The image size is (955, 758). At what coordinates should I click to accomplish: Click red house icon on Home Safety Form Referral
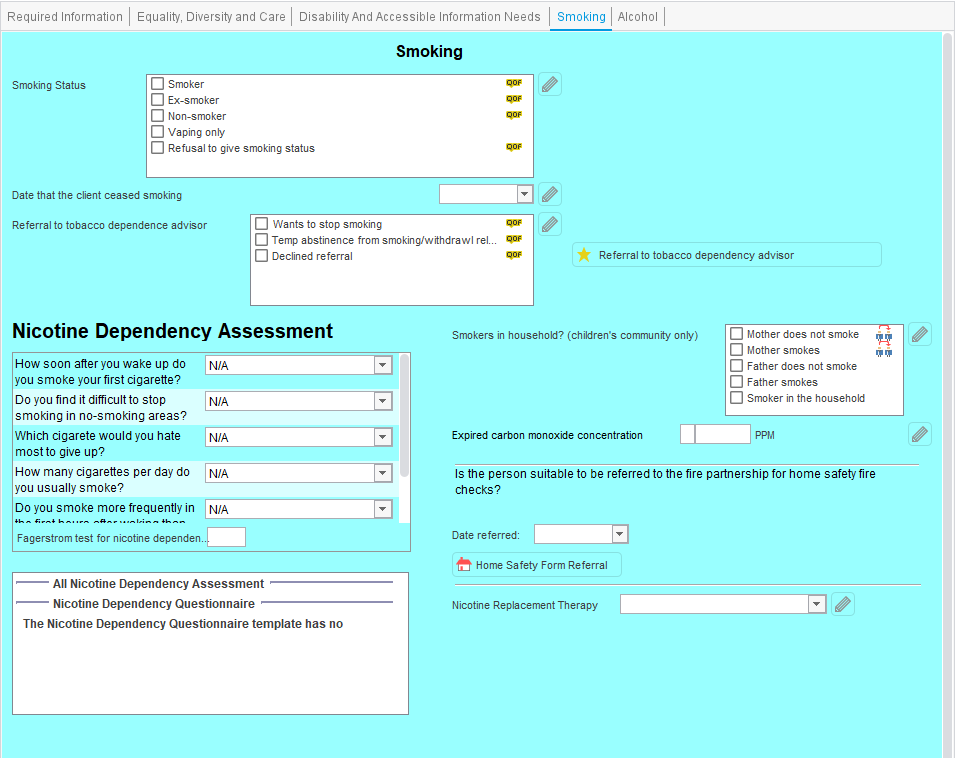coord(463,564)
